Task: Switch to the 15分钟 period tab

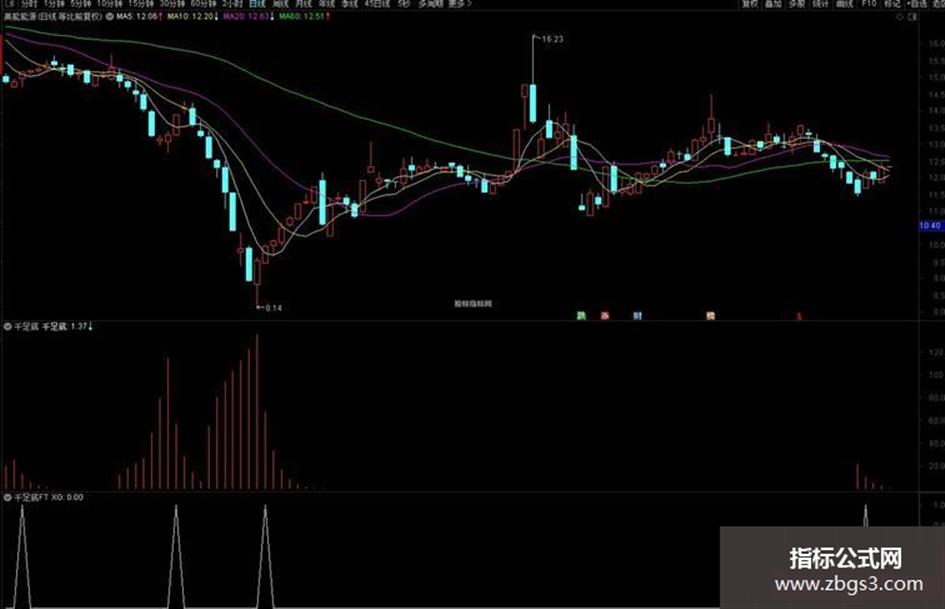Action: [140, 4]
